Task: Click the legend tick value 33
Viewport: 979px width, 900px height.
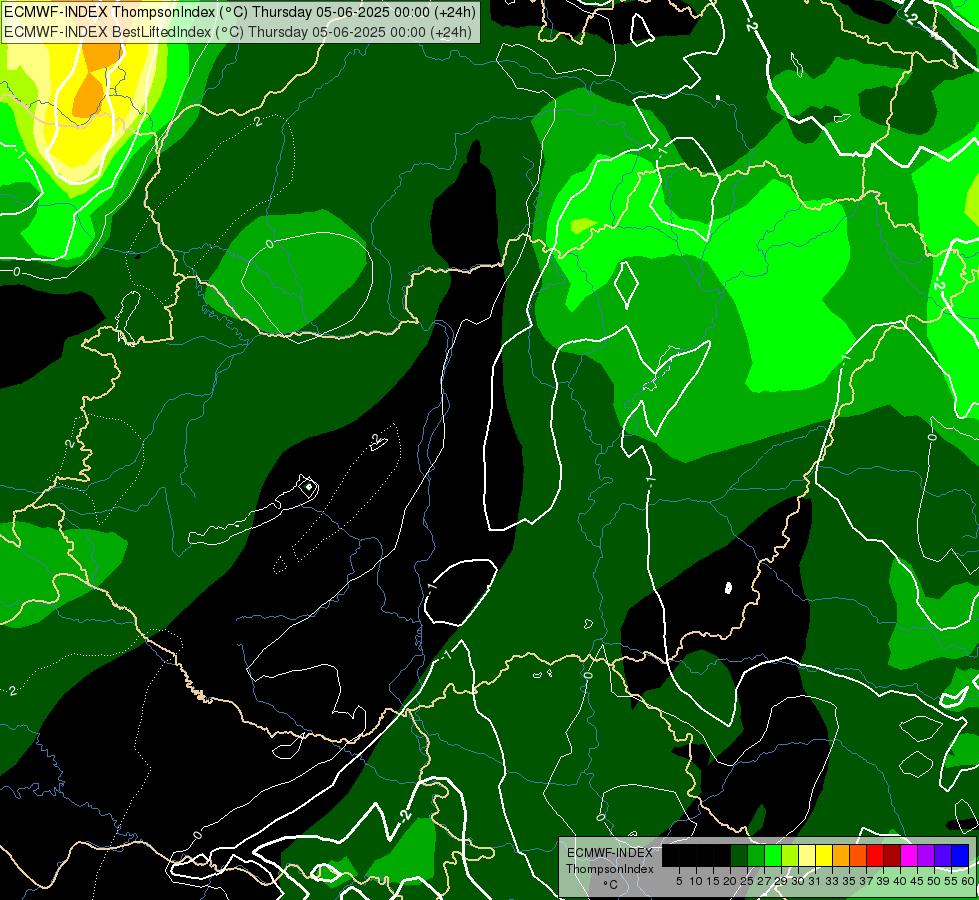Action: tap(832, 881)
